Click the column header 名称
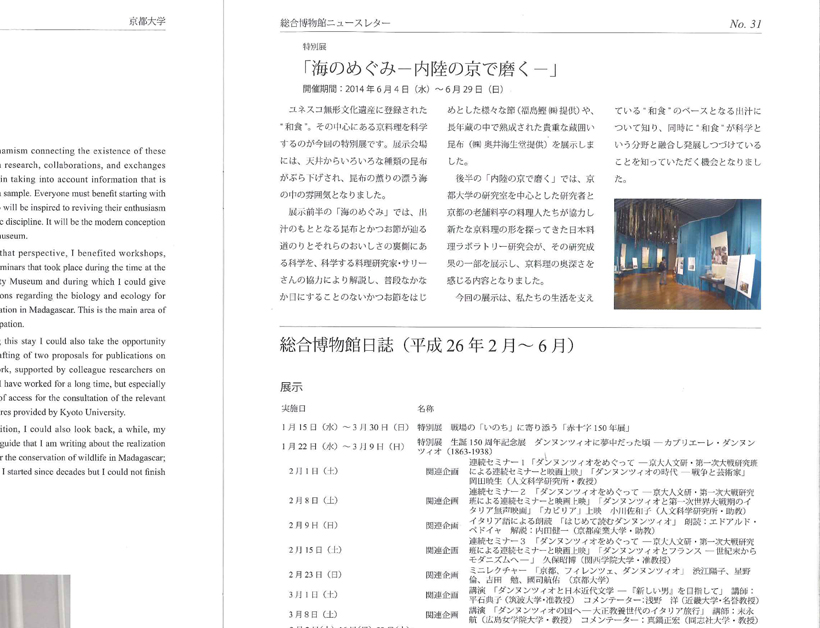 tap(425, 408)
